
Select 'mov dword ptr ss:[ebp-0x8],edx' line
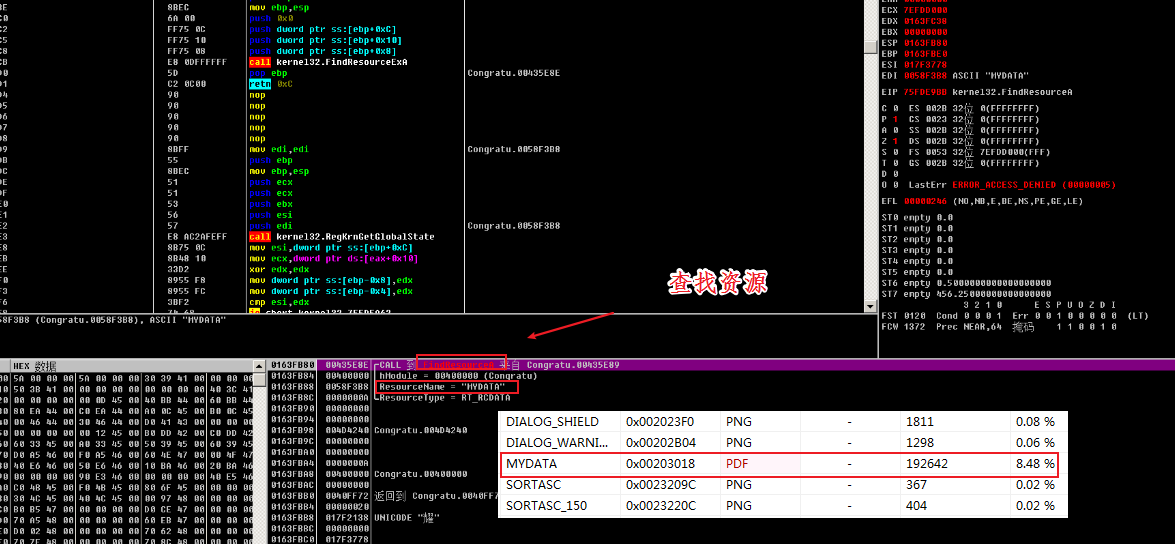[330, 280]
